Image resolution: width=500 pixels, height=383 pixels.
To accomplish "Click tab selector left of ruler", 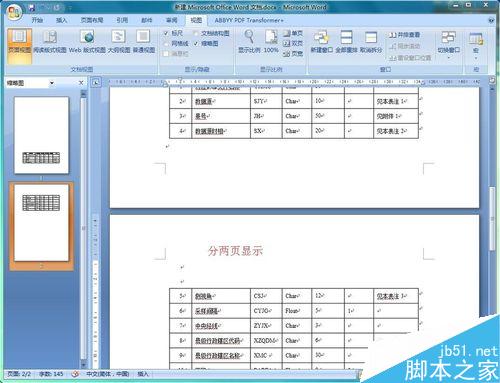I will 96,82.
